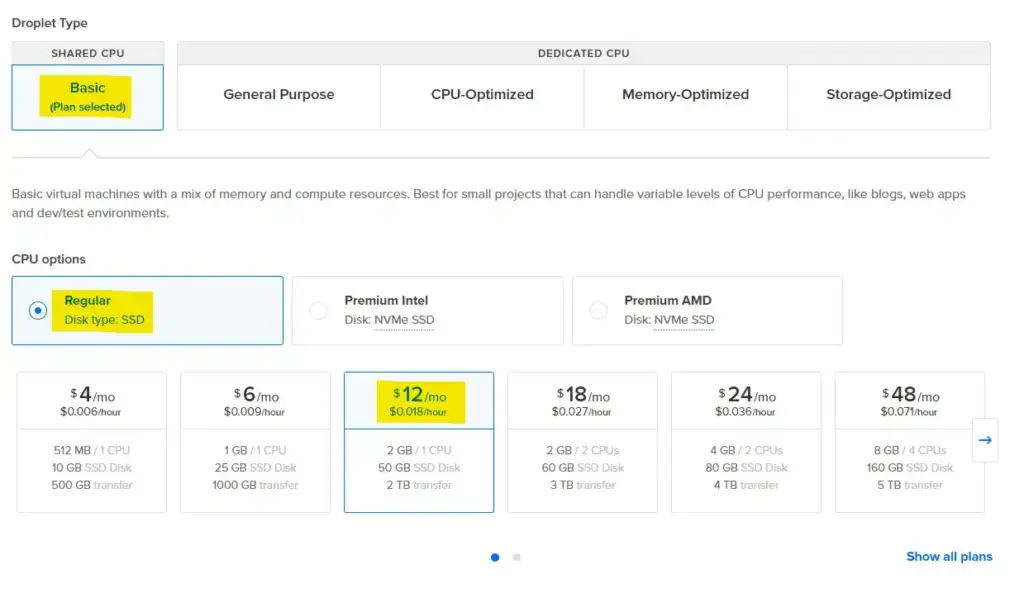Click the right arrow to see more plans
The image size is (1024, 593).
point(984,440)
